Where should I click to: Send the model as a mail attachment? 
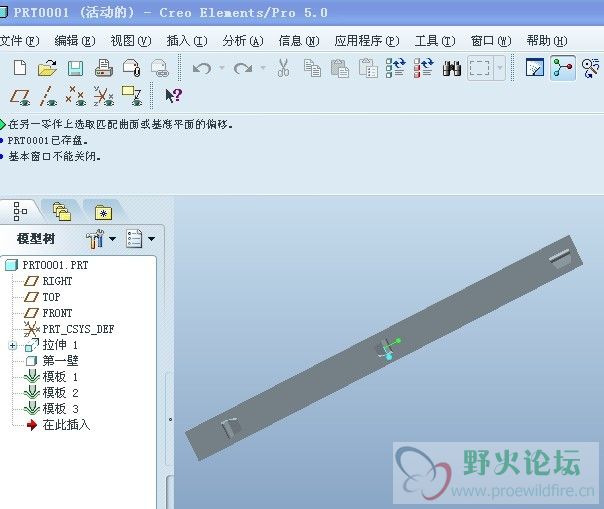pos(132,68)
